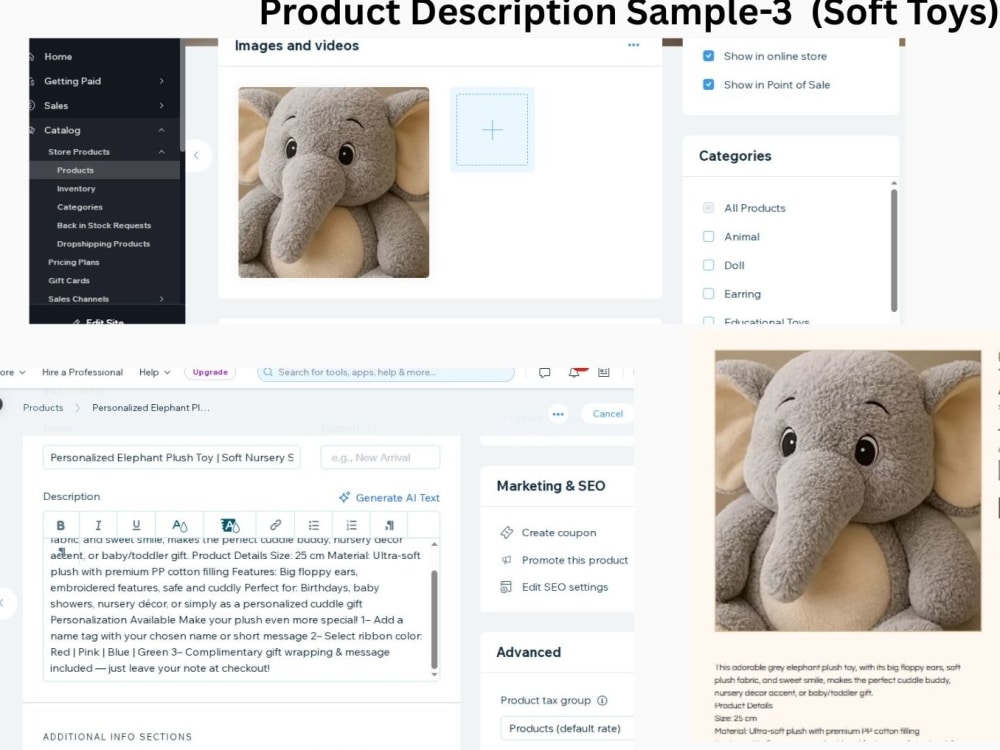Click Cancel button
Viewport: 1000px width, 750px height.
(608, 414)
